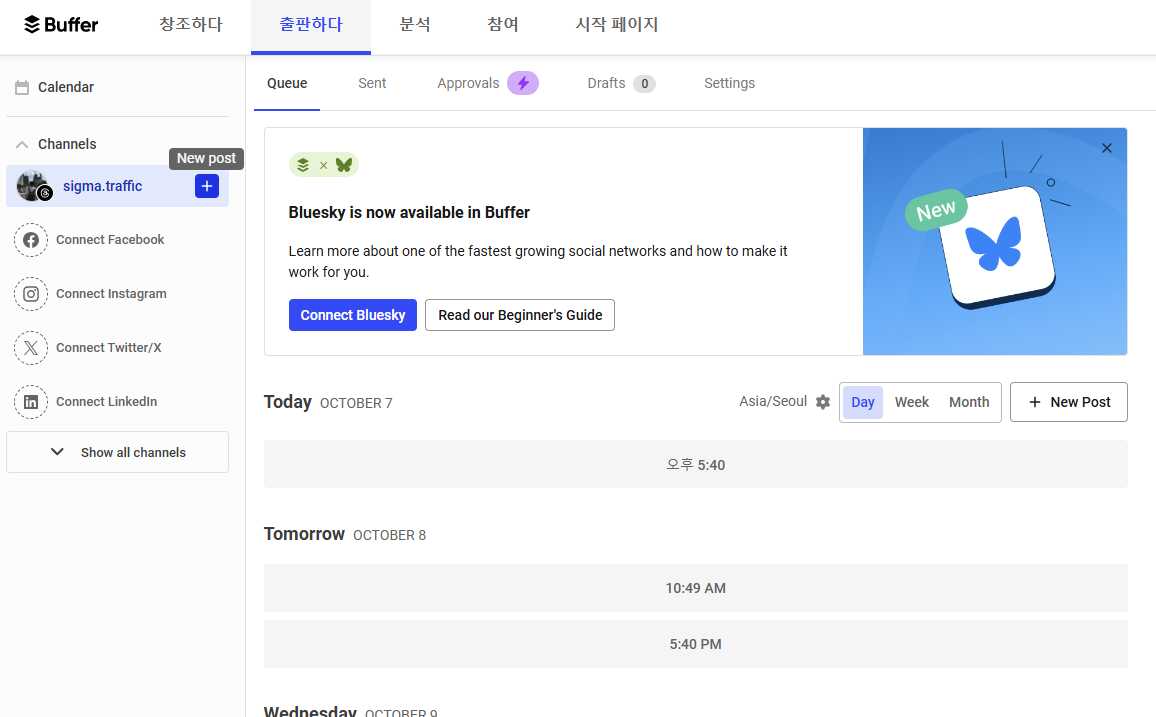Collapse the Channels section chevron
This screenshot has width=1156, height=717.
pyautogui.click(x=22, y=145)
